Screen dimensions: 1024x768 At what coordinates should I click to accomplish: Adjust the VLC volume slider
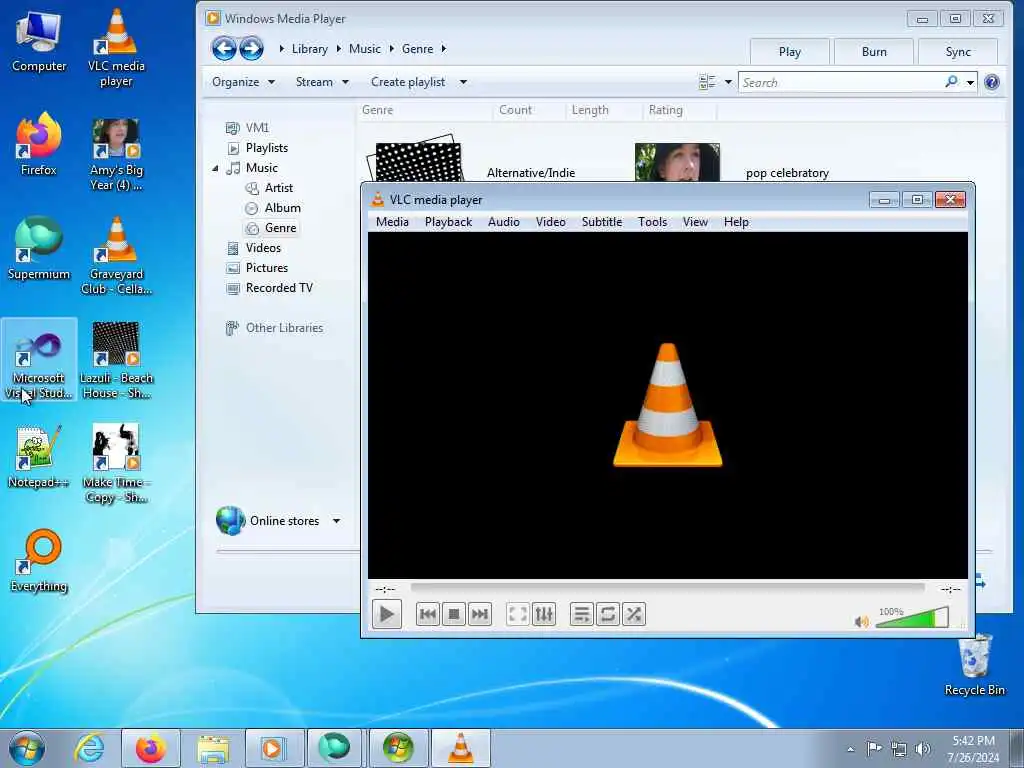point(912,618)
